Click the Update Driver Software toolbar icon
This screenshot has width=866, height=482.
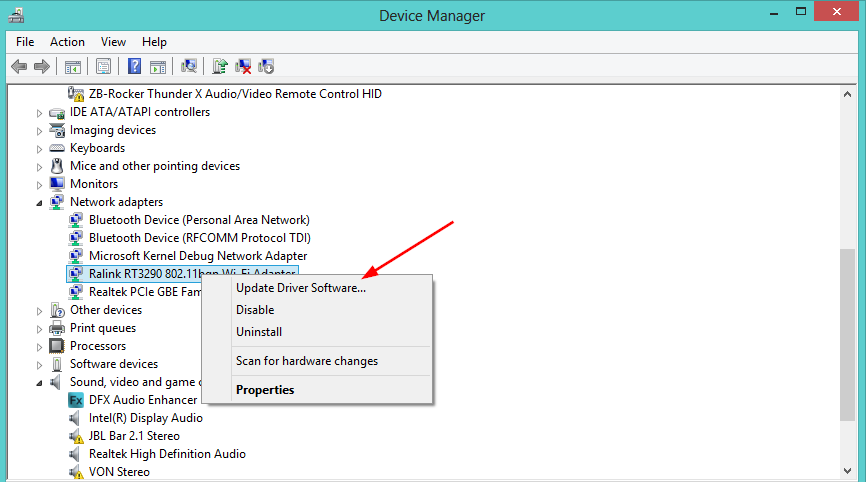tap(220, 67)
